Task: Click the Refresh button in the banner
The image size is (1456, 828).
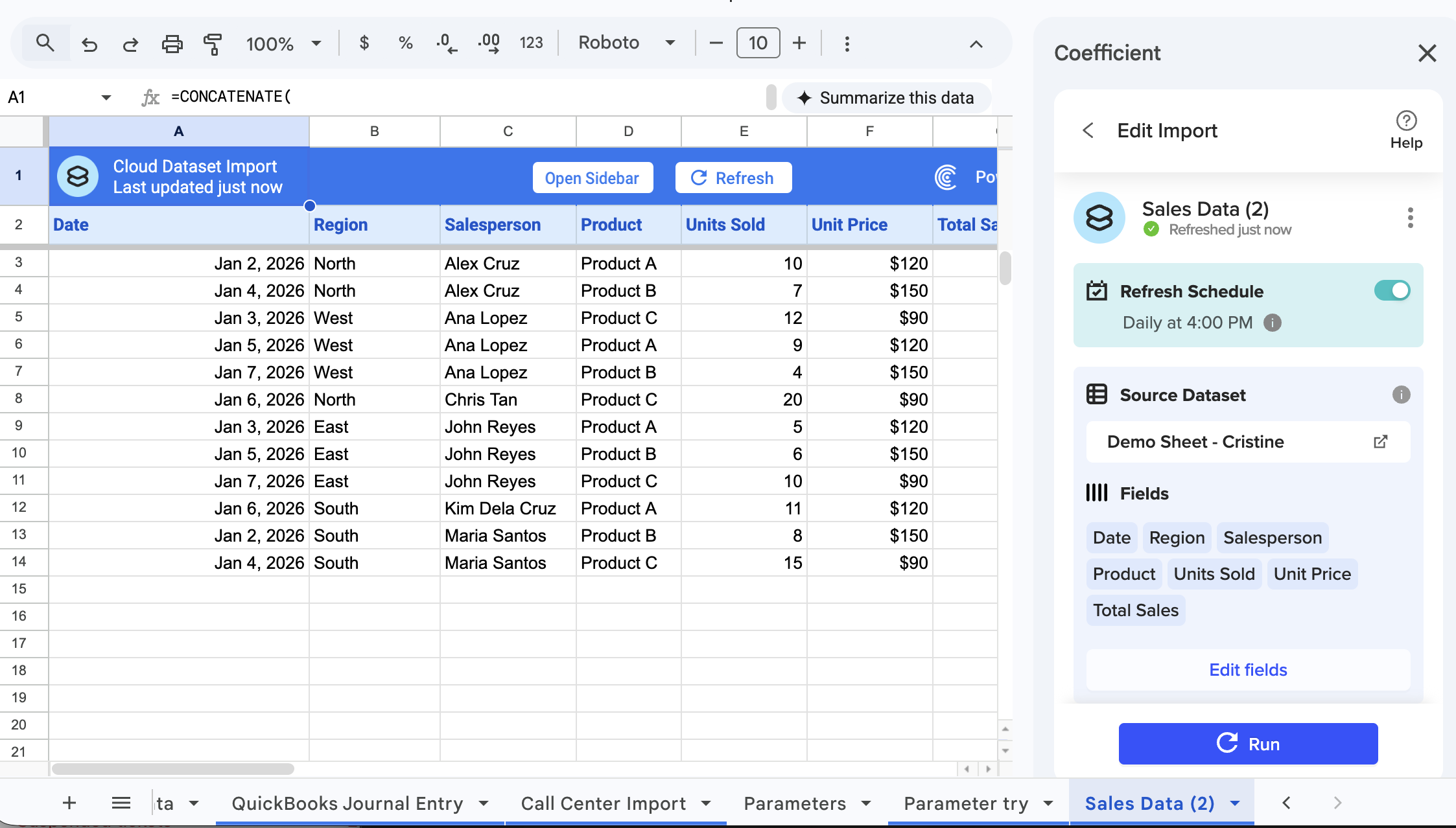Action: [x=733, y=178]
